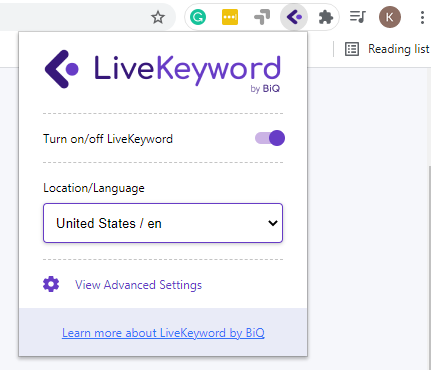Click the LiveKeyword by BiQ logo
The width and height of the screenshot is (431, 370).
[x=163, y=71]
